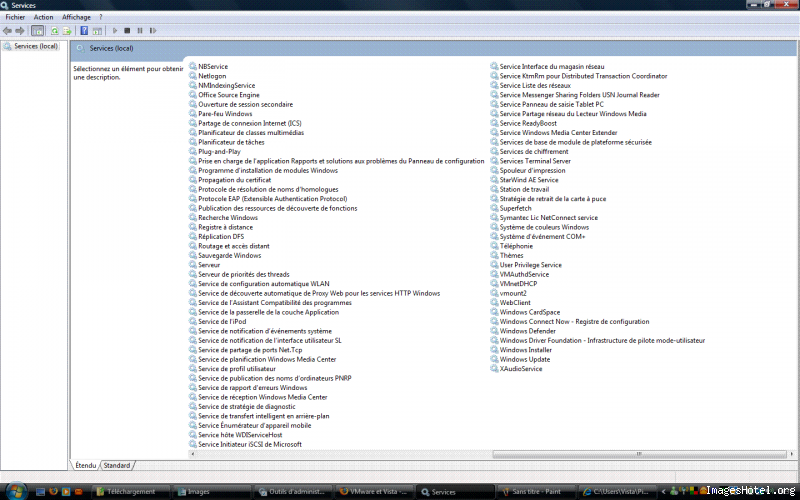800x500 pixels.
Task: Click the Back arrow in the toolbar
Action: (x=8, y=31)
